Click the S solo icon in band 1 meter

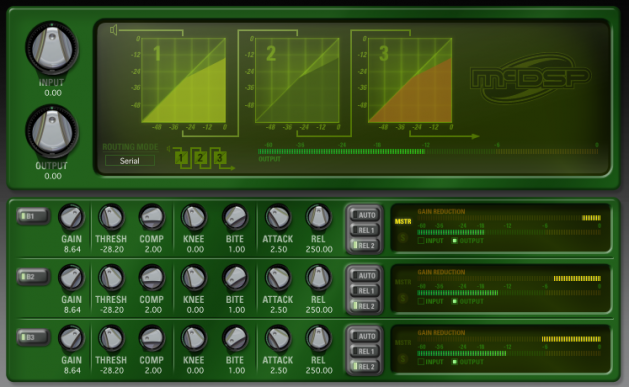tap(404, 238)
